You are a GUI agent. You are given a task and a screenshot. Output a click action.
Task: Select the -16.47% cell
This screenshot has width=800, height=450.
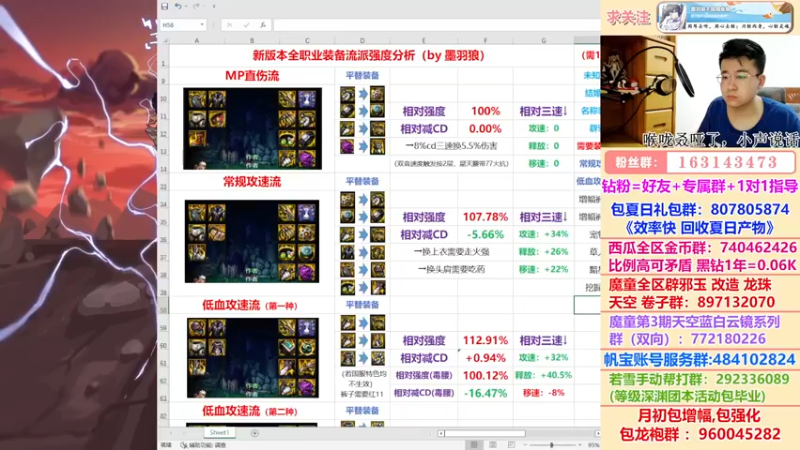485,393
